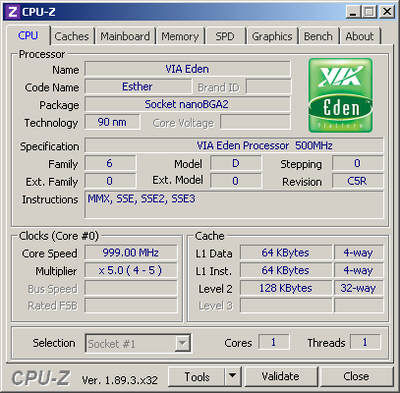Open the Socket #1 selection dropdown
This screenshot has height=393, width=400.
tap(138, 343)
